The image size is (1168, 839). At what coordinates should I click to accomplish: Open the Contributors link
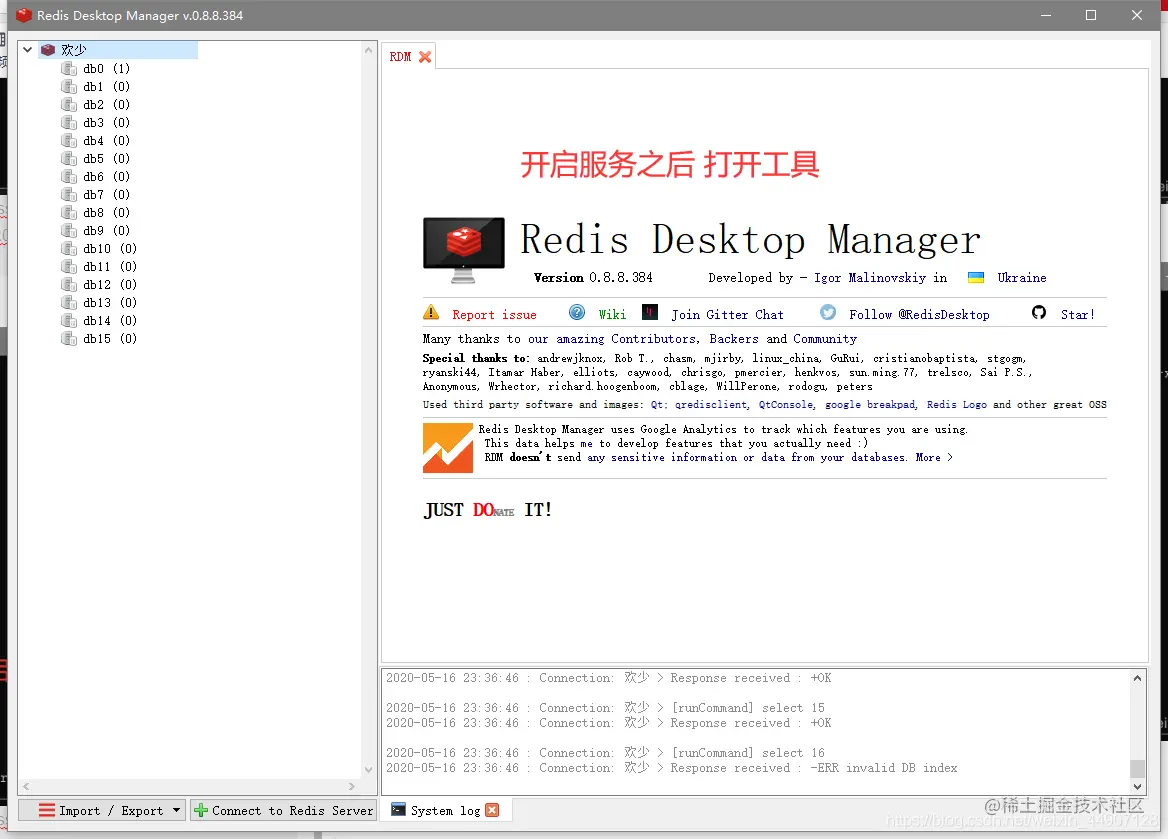pyautogui.click(x=655, y=339)
